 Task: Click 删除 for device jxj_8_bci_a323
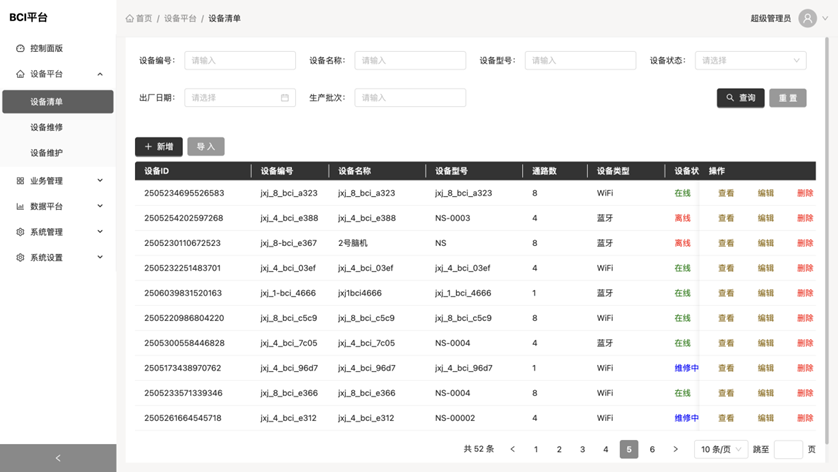click(x=804, y=193)
